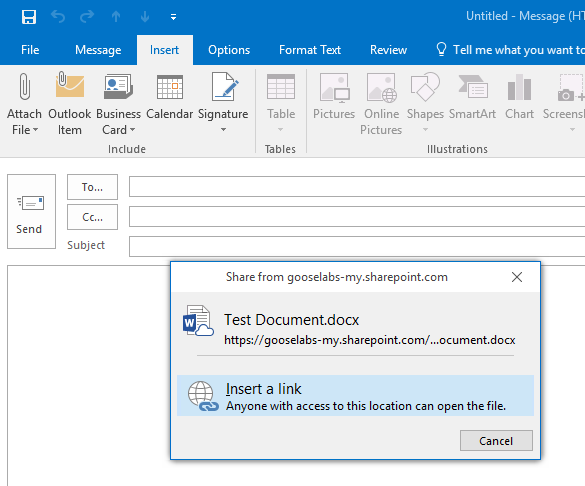This screenshot has width=585, height=486.
Task: Choose the Insert a link option
Action: [355, 396]
